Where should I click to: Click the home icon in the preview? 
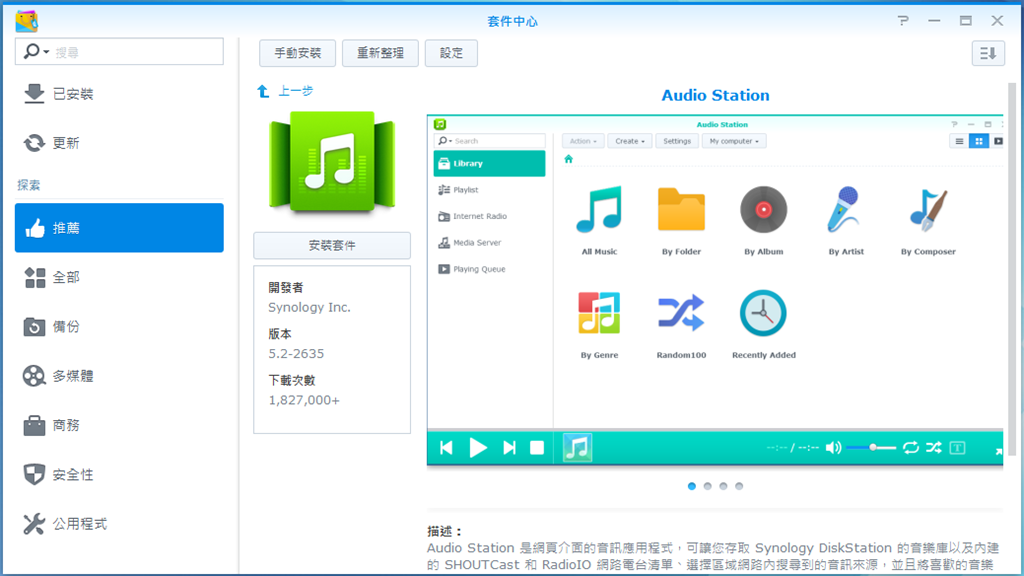coord(569,159)
